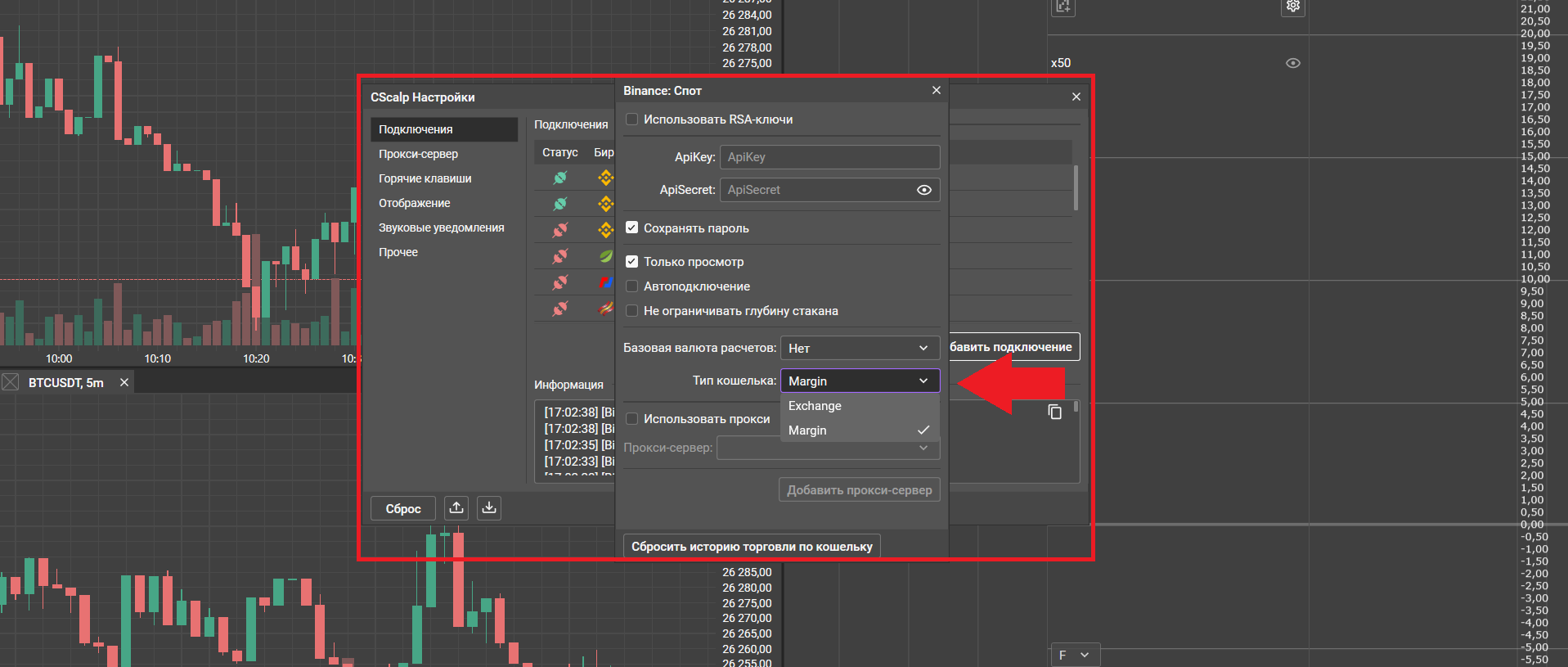This screenshot has height=667, width=1568.
Task: Open the Прокси-сервер dropdown
Action: tap(829, 448)
